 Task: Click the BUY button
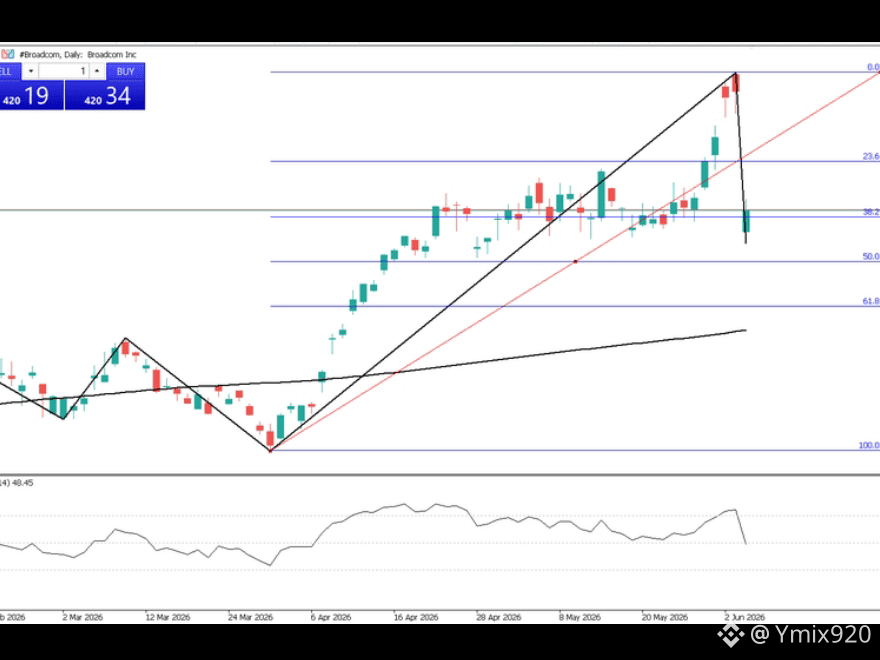126,71
